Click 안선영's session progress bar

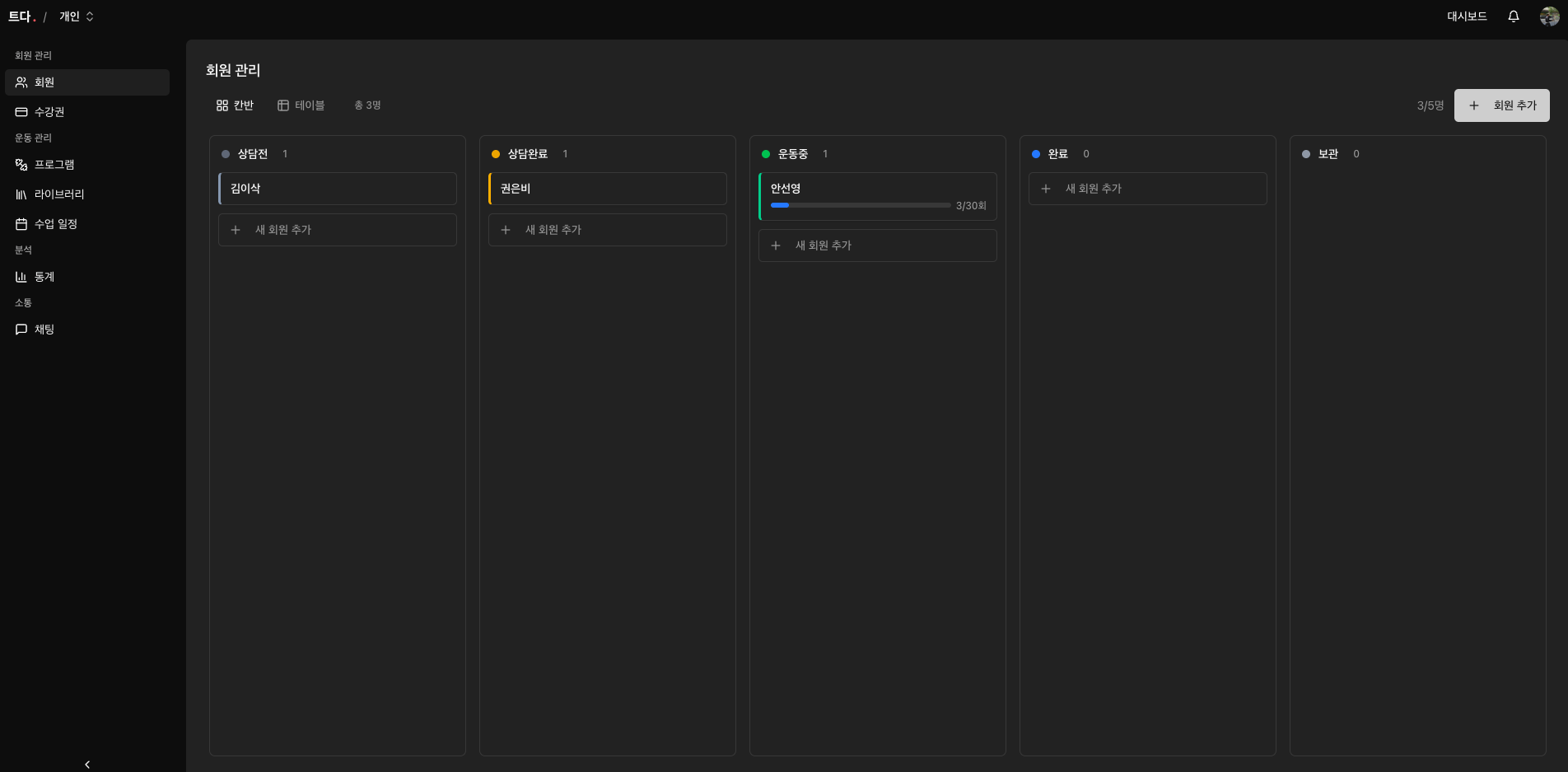(x=861, y=205)
